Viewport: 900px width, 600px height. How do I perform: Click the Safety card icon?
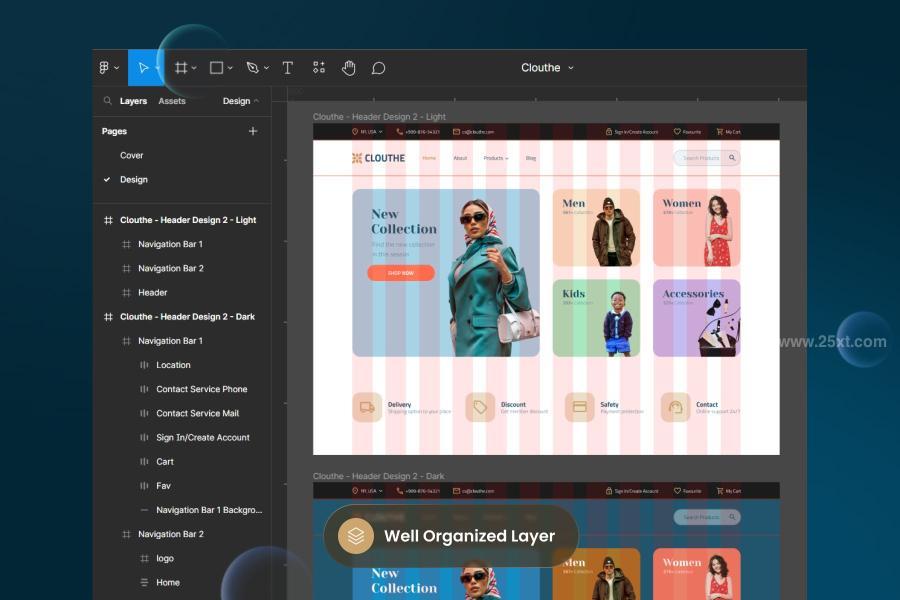pos(580,407)
